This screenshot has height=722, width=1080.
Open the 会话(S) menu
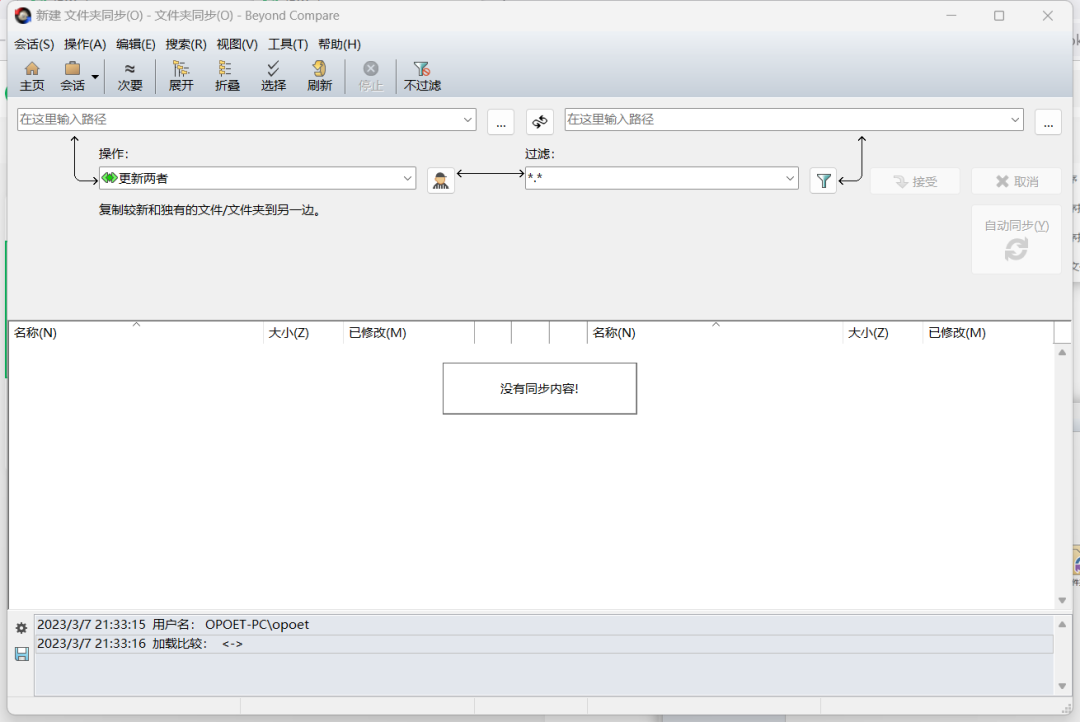pos(34,44)
